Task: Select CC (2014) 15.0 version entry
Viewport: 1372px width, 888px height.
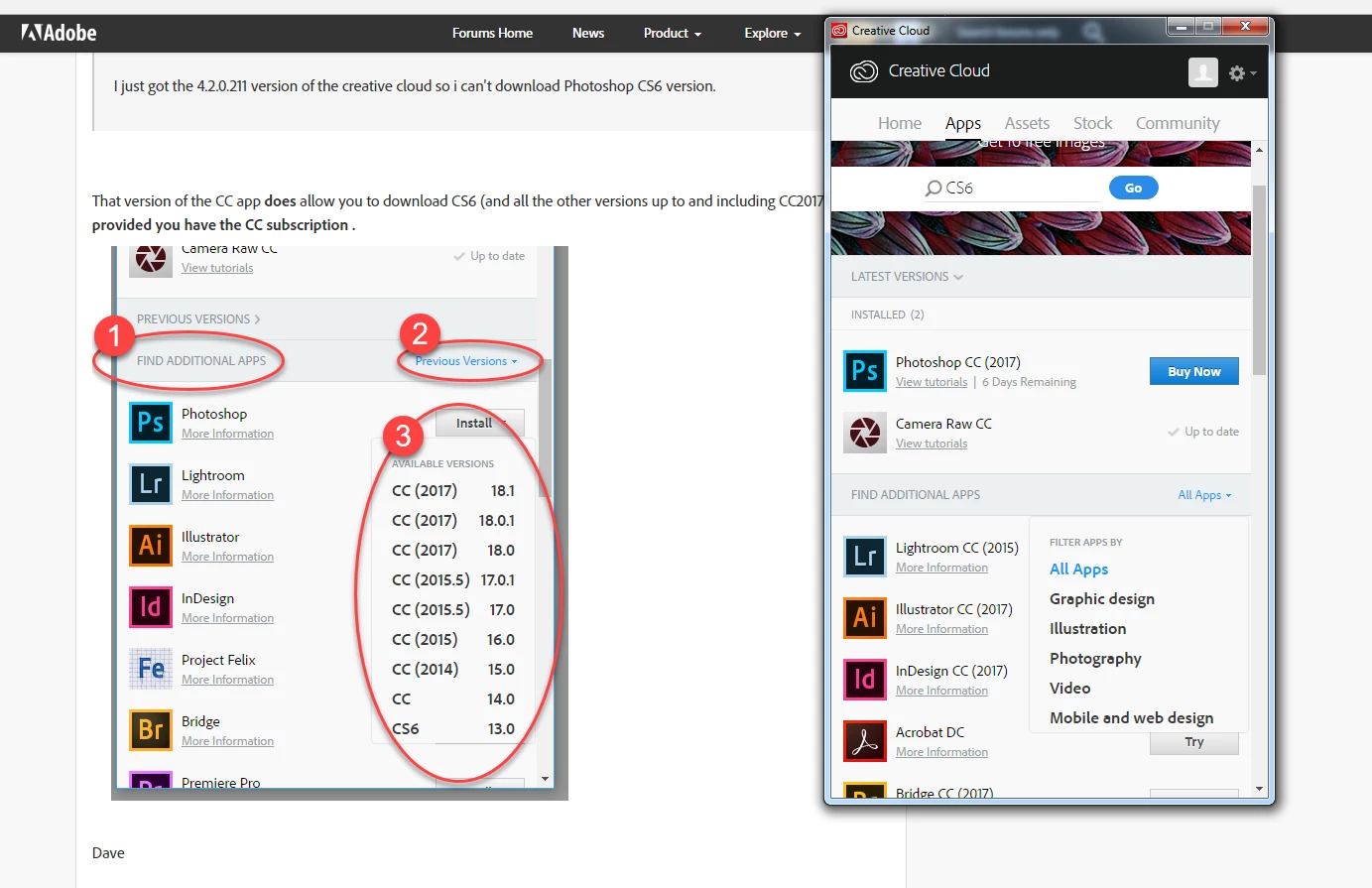Action: tap(453, 669)
